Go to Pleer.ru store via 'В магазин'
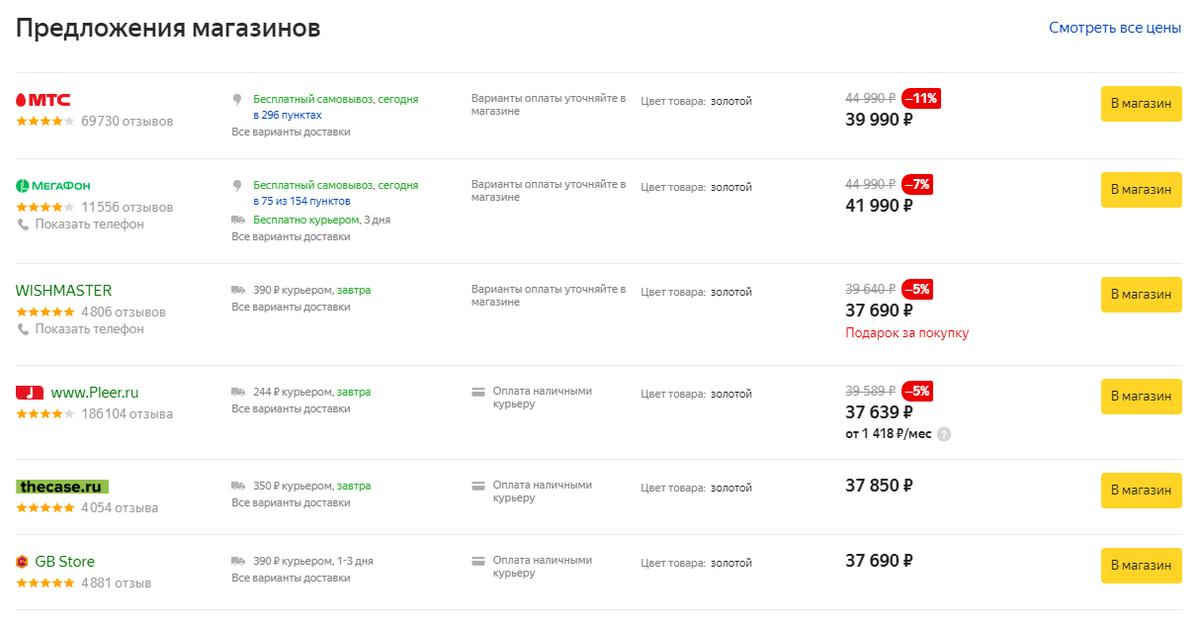1200x629 pixels. click(x=1141, y=396)
